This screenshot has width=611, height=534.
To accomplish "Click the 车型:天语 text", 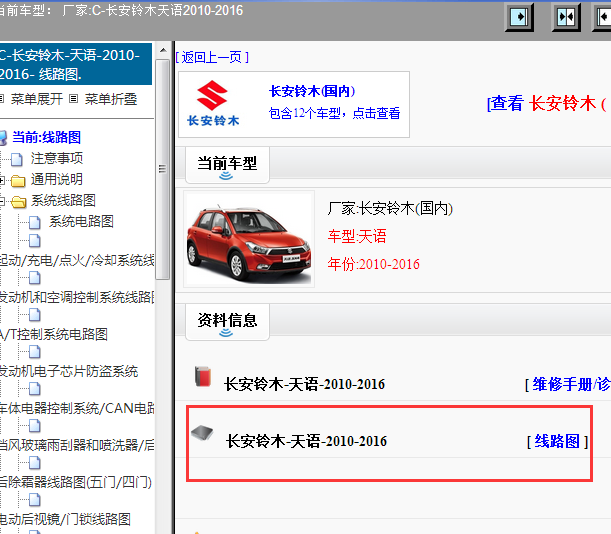I will tap(357, 236).
